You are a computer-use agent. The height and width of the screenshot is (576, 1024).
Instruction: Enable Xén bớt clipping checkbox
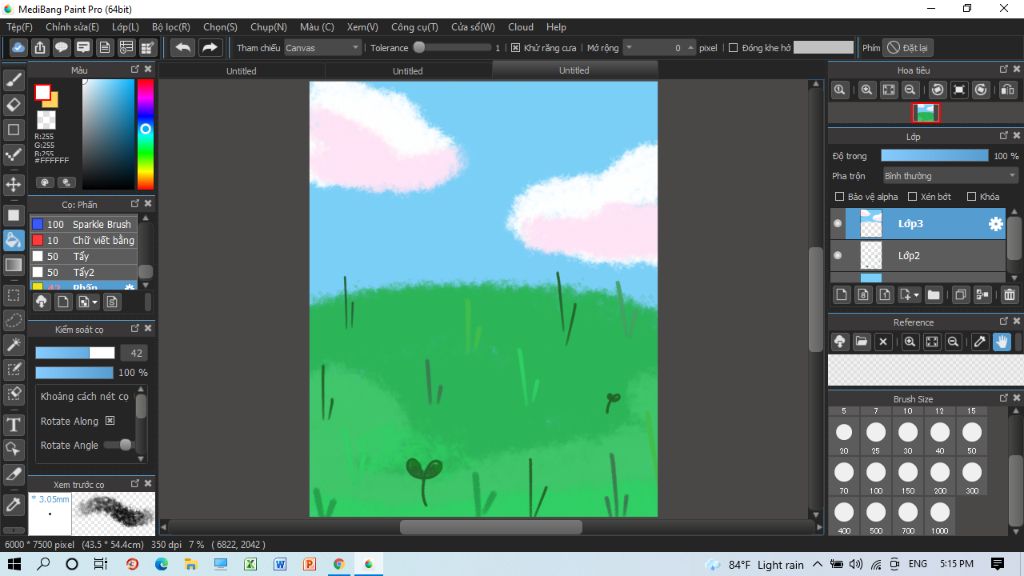click(912, 197)
